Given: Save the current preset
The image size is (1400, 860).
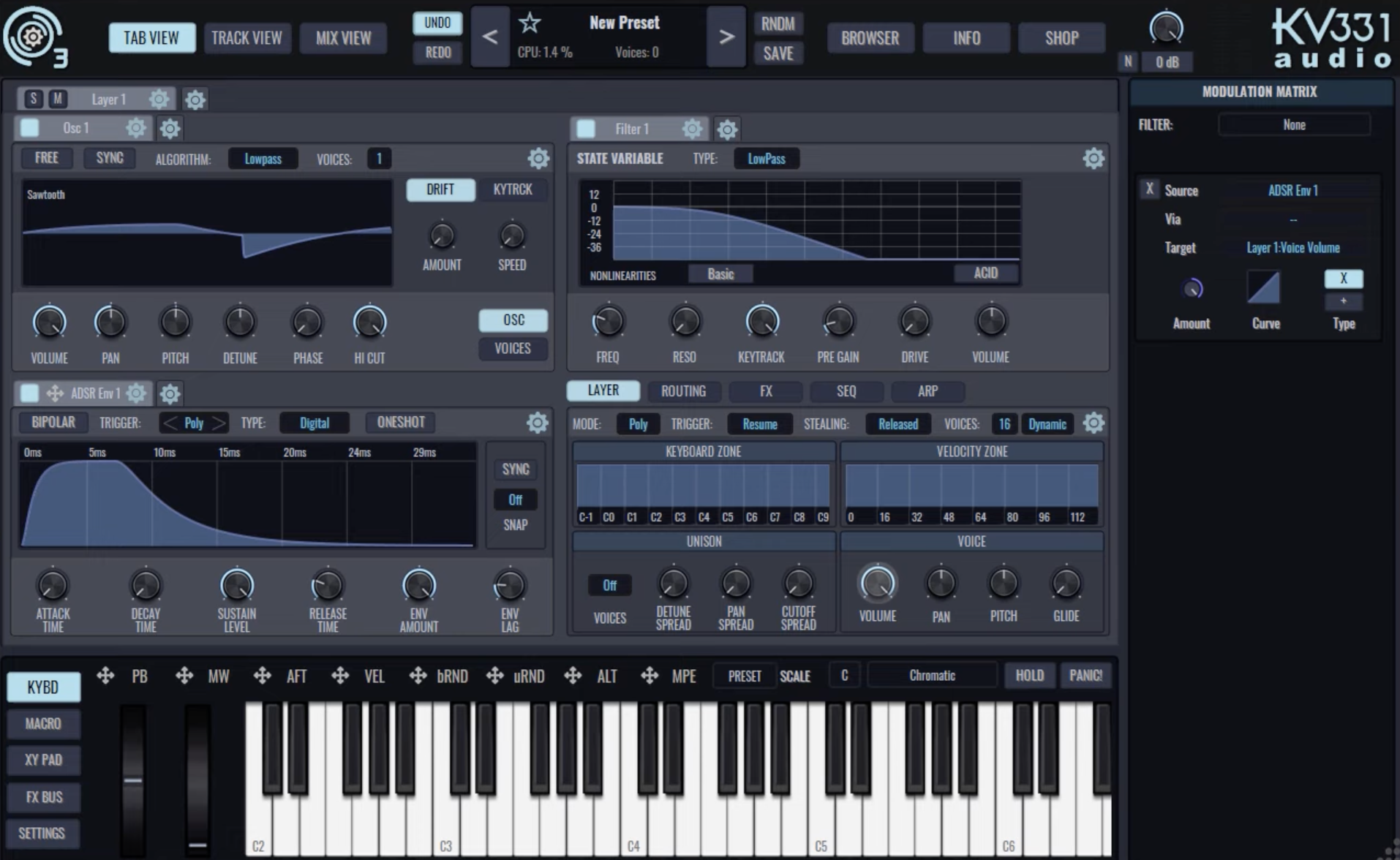Looking at the screenshot, I should pos(778,53).
